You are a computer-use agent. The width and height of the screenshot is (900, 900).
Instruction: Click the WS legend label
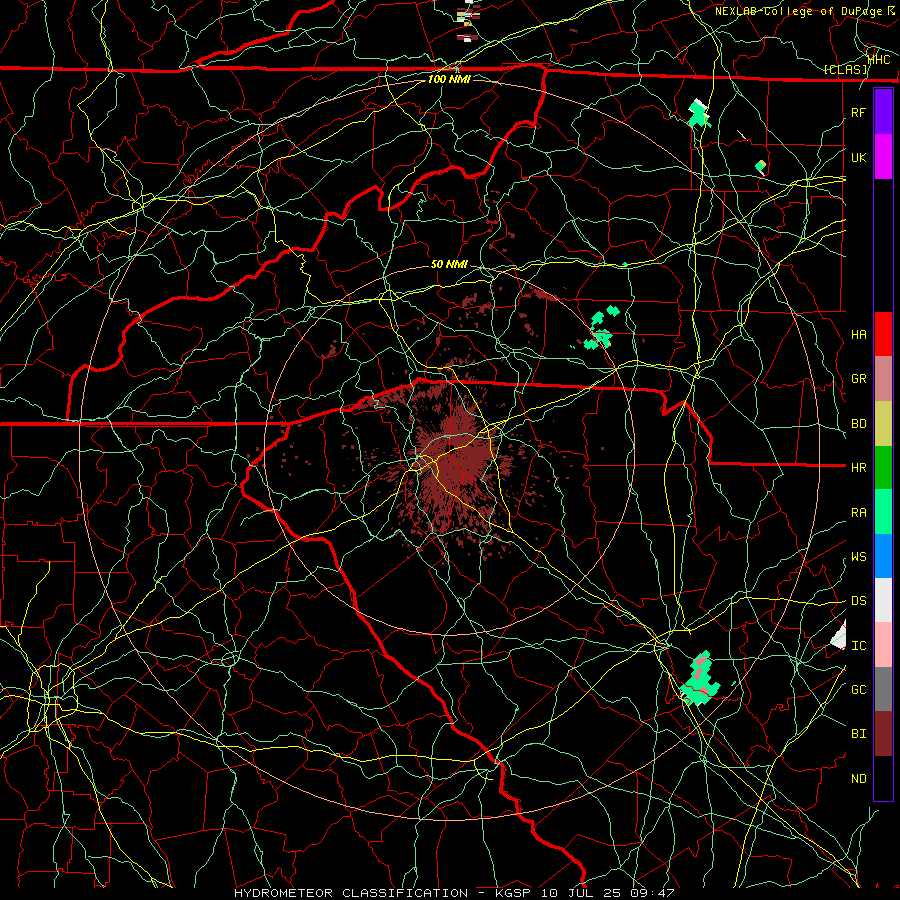(x=859, y=557)
